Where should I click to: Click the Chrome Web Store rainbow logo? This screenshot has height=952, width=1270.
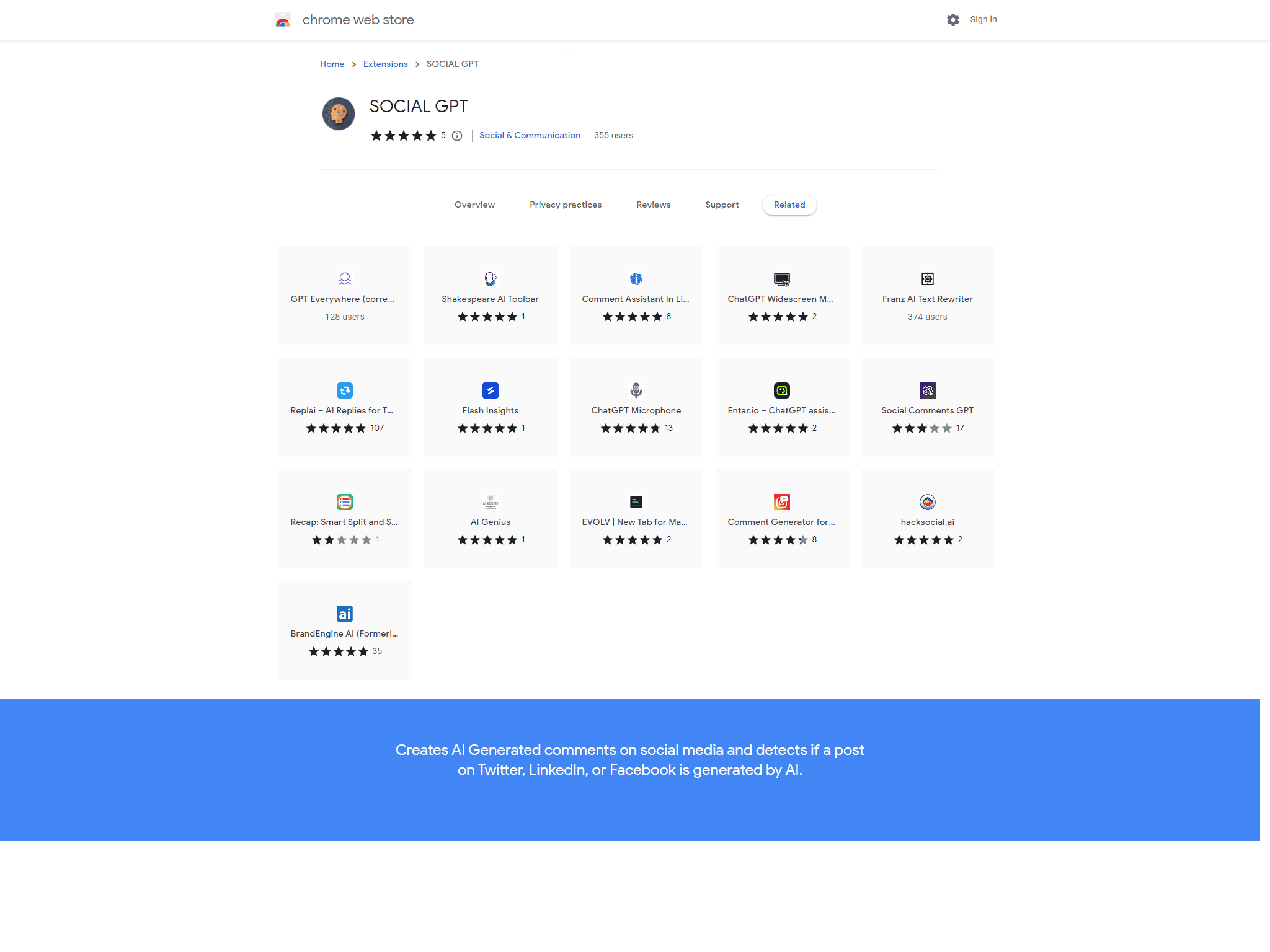283,20
